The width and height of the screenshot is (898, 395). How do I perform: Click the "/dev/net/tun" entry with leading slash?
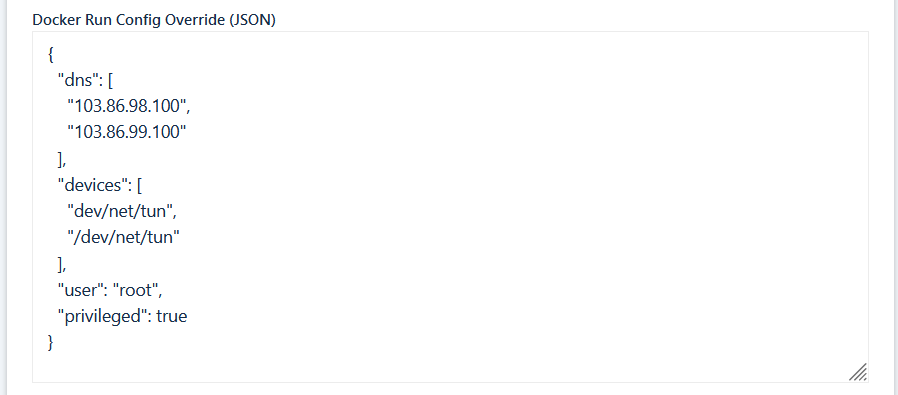click(124, 238)
